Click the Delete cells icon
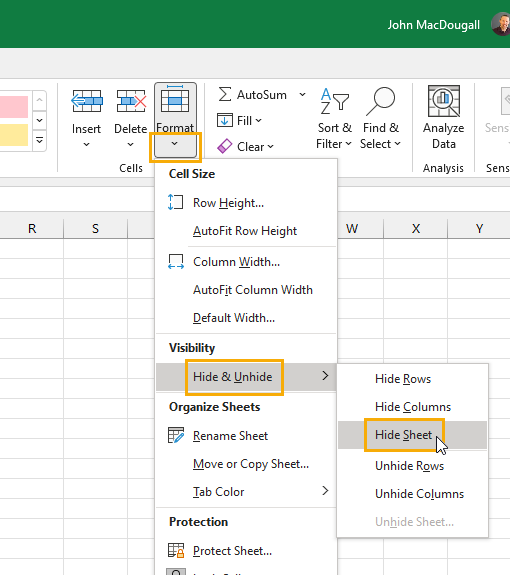The height and width of the screenshot is (575, 510). coord(131,101)
